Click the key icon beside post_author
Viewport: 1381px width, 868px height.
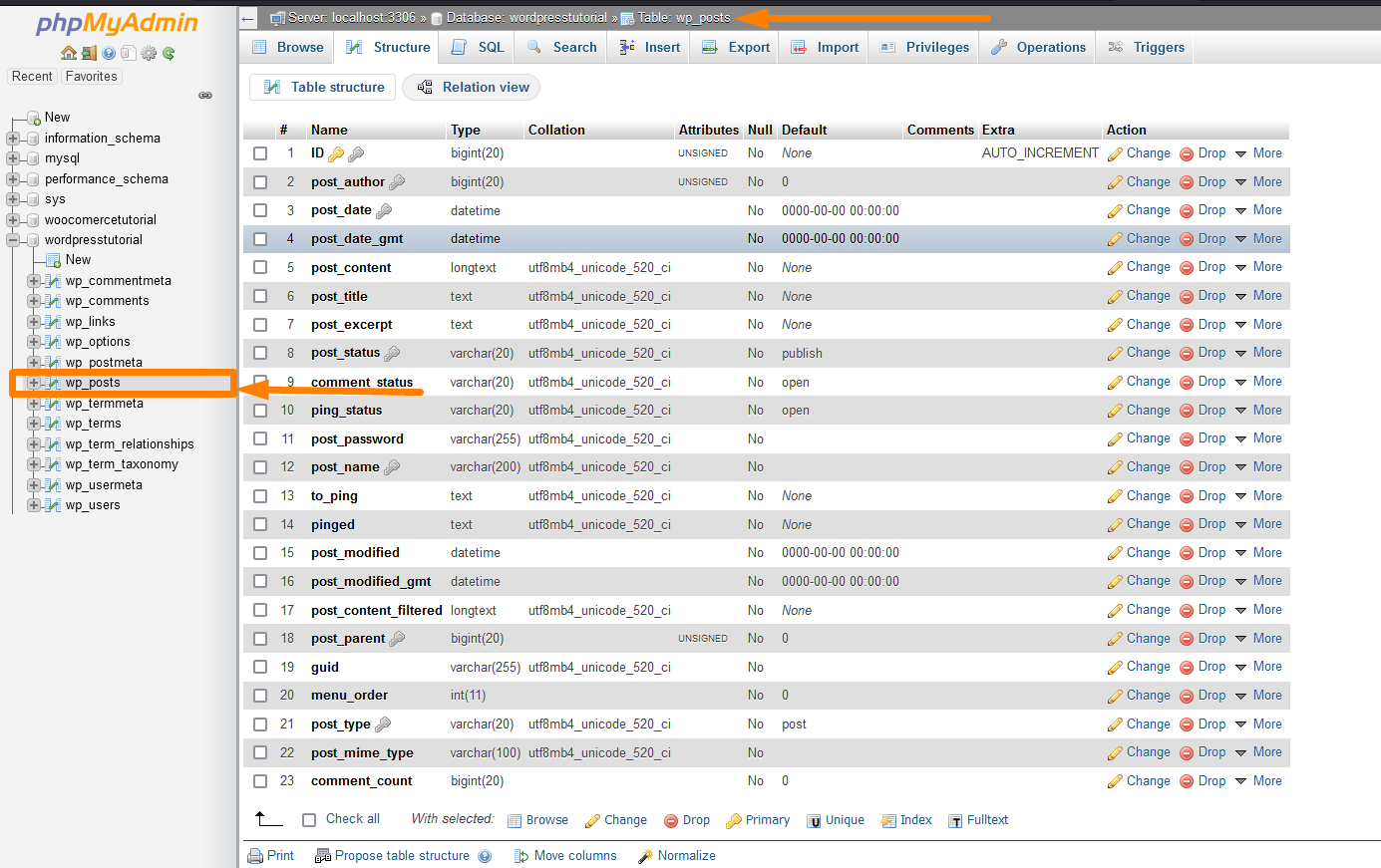[x=397, y=182]
